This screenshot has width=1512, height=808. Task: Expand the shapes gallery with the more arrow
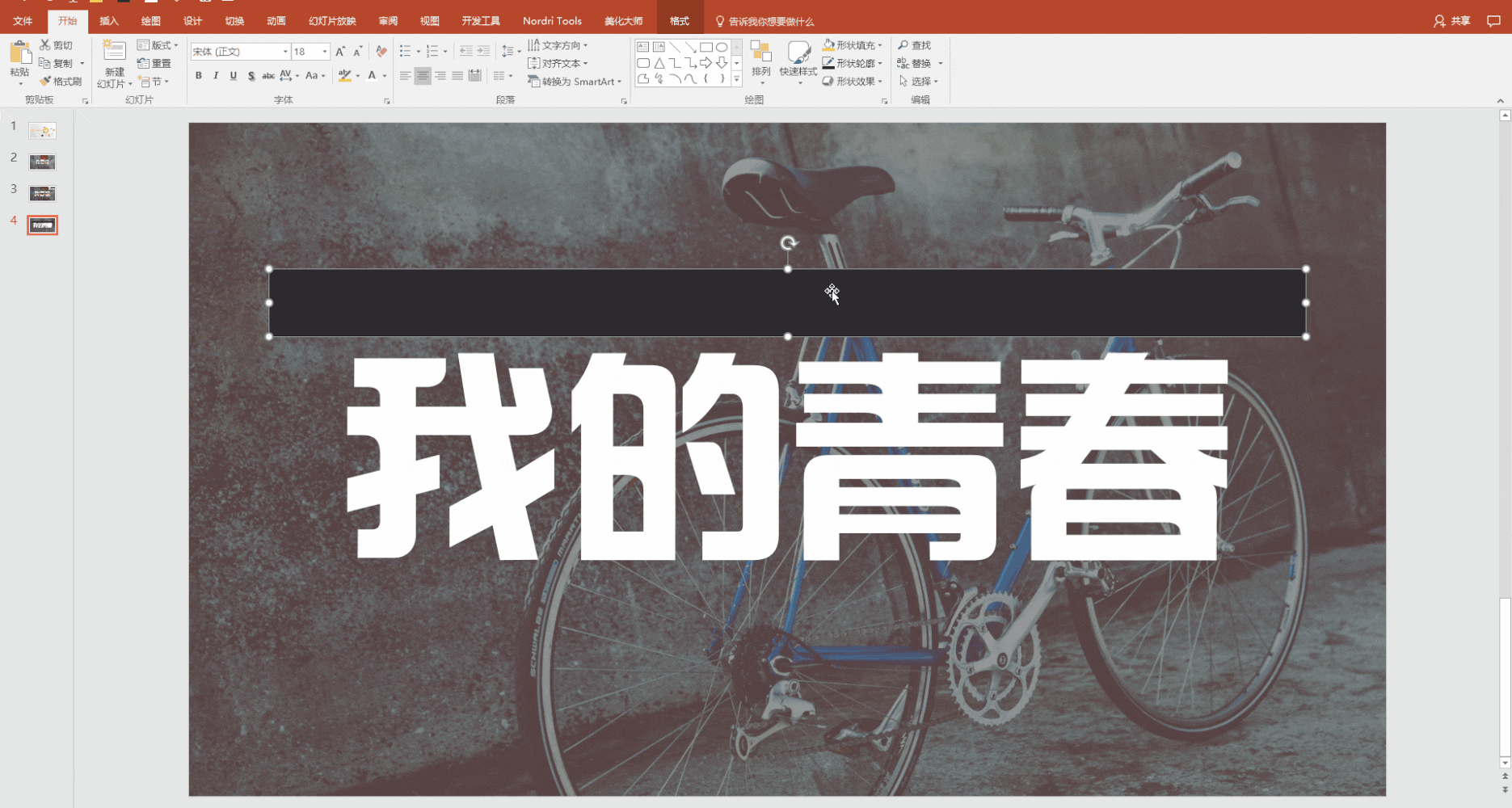coord(736,79)
